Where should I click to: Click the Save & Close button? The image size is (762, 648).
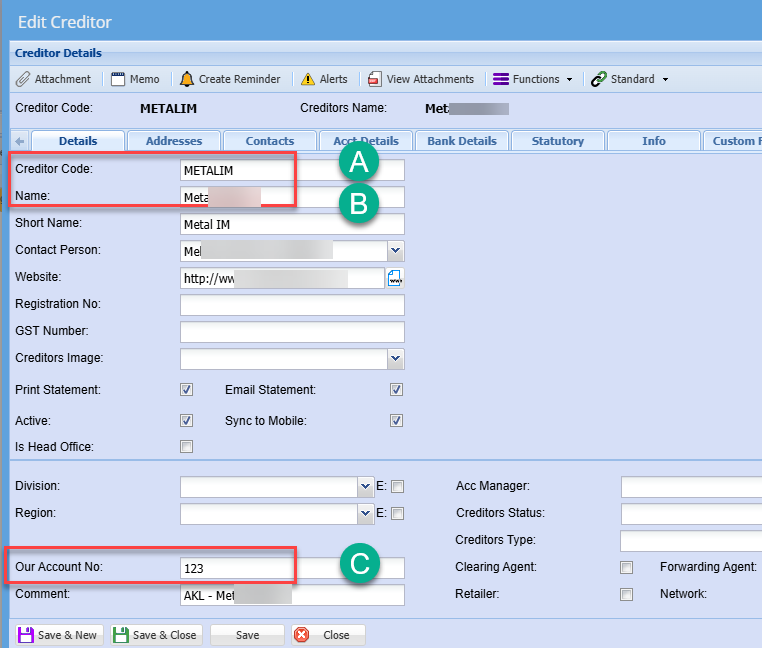pyautogui.click(x=156, y=635)
